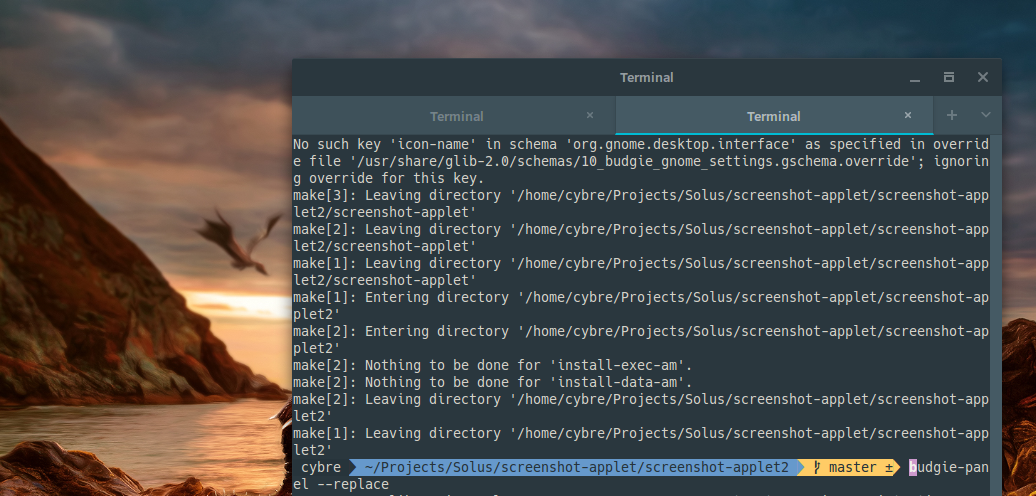Maximize the Terminal window

point(949,77)
